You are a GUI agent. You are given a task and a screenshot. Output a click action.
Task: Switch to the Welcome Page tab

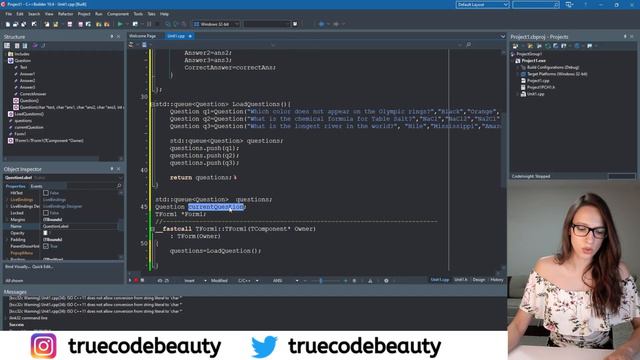[x=142, y=36]
